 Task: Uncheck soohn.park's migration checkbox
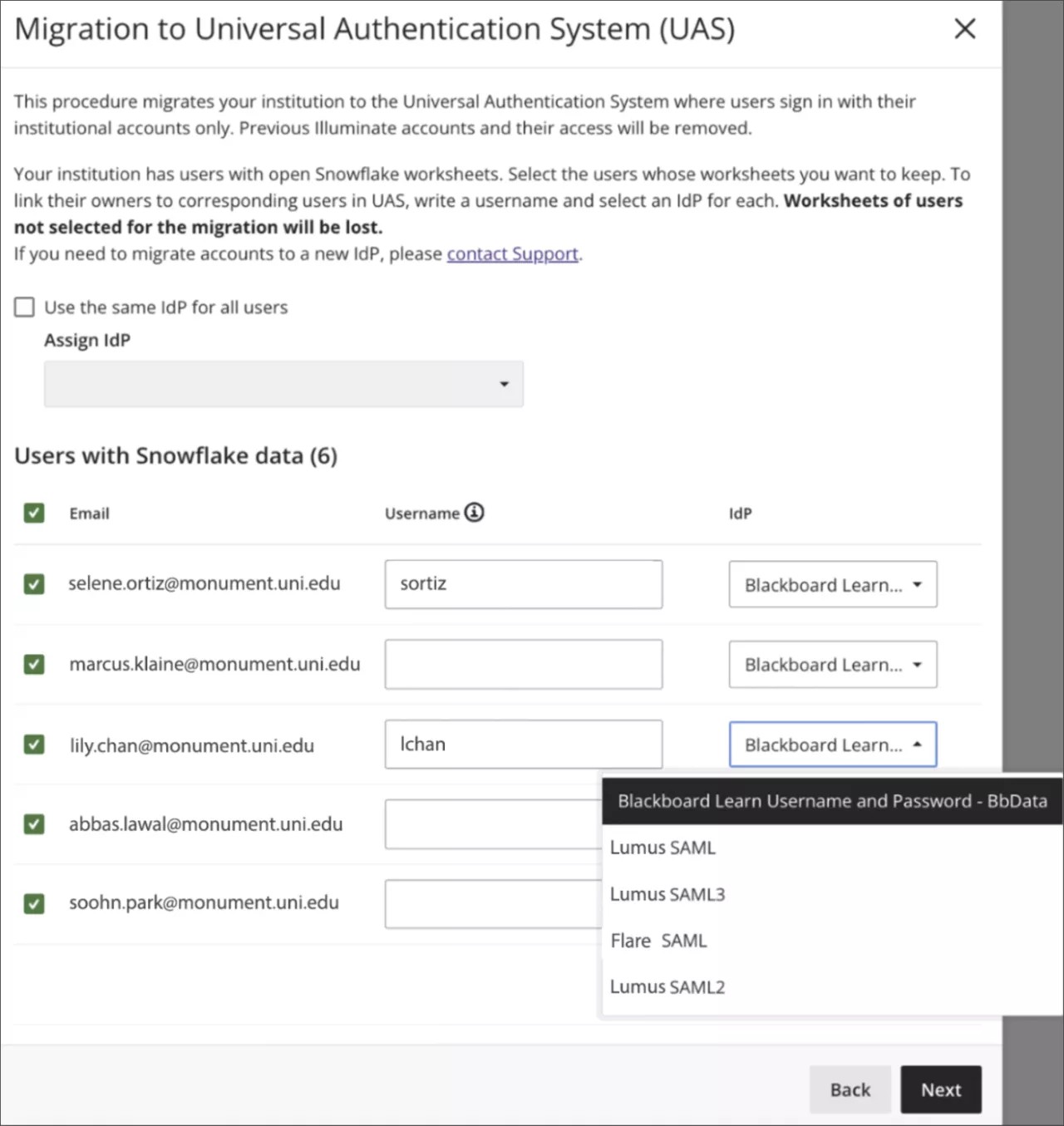pyautogui.click(x=33, y=903)
